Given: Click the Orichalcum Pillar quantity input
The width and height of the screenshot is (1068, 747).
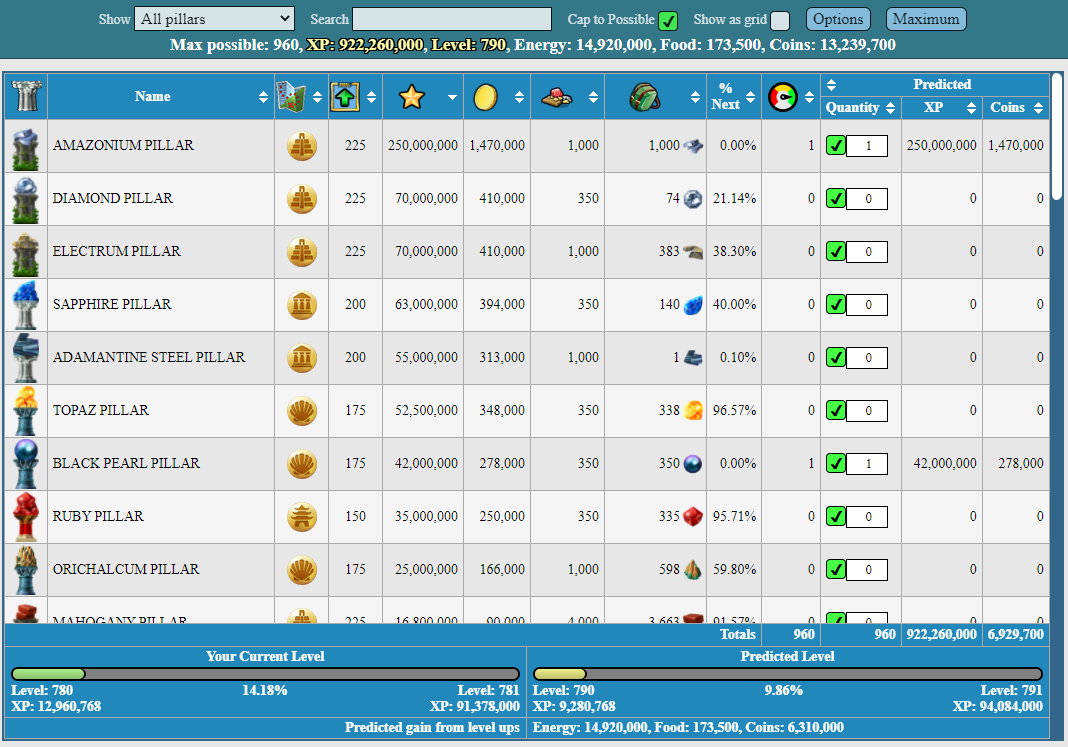Looking at the screenshot, I should (x=867, y=570).
